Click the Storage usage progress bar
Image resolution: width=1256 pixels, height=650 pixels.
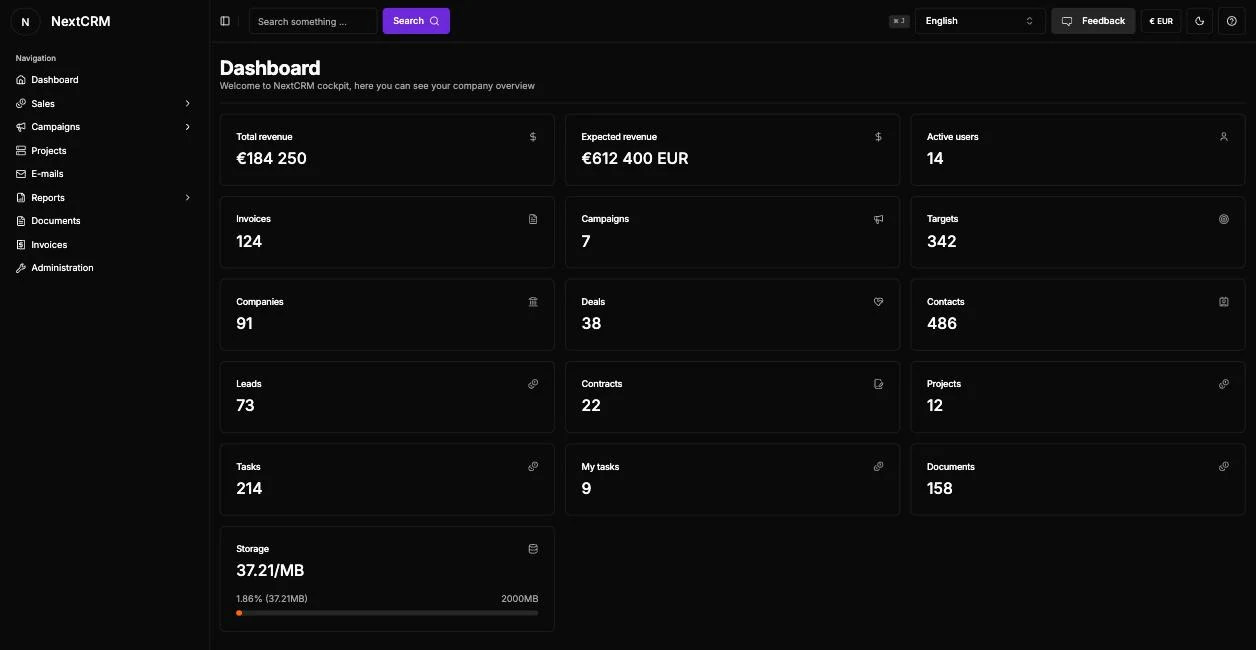(387, 613)
